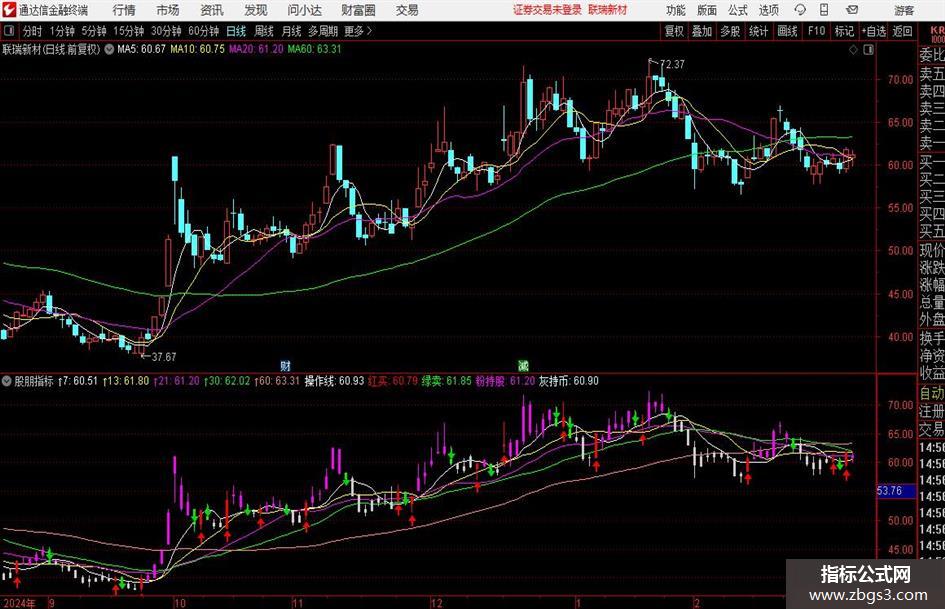Switch to 15分钟 period tab
The image size is (945, 609).
pyautogui.click(x=129, y=31)
